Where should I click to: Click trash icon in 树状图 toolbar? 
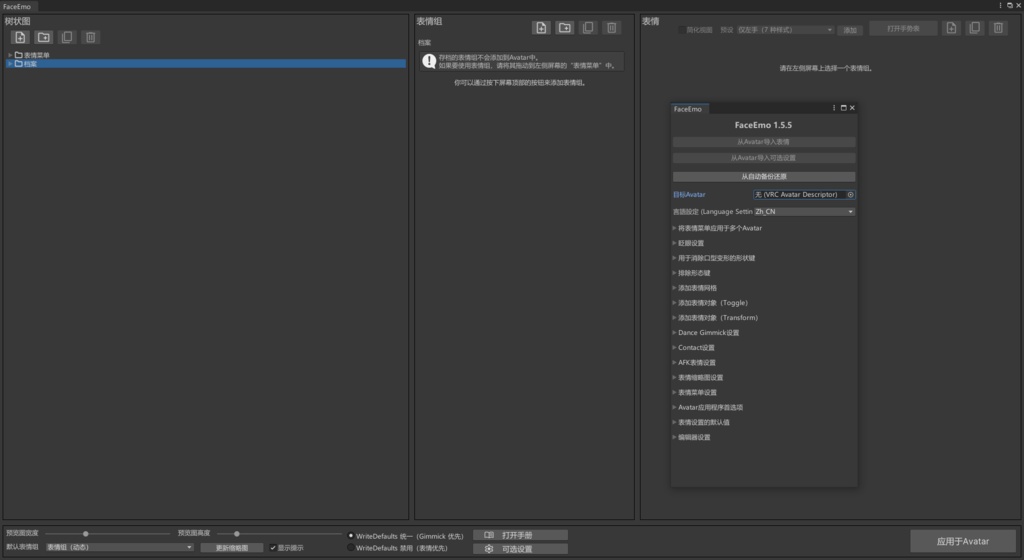[x=91, y=37]
